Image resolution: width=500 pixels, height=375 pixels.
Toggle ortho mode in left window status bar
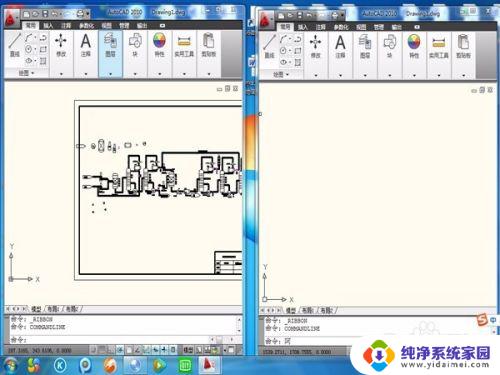coord(111,350)
